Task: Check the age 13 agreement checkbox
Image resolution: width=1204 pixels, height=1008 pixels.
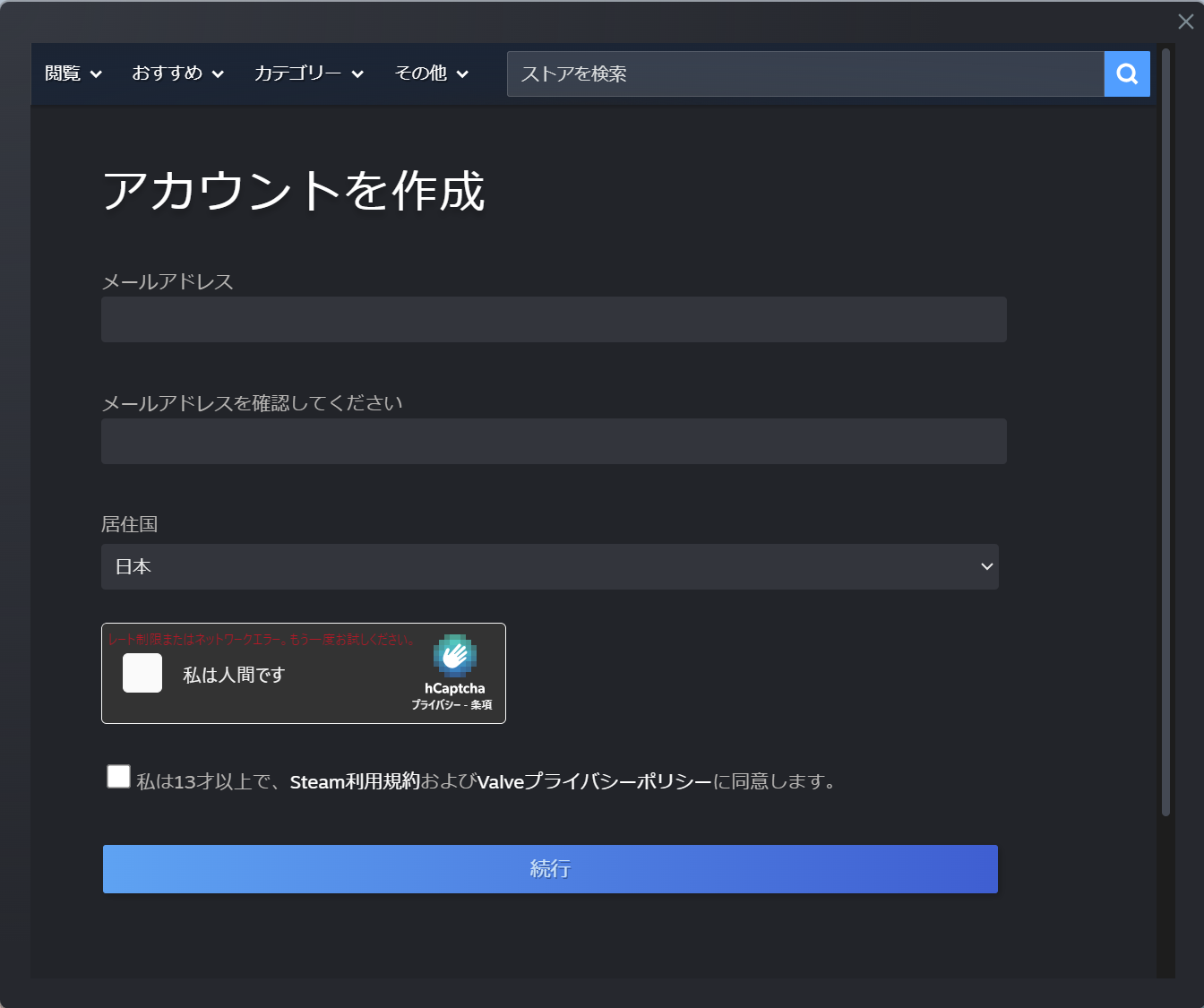Action: pos(118,776)
